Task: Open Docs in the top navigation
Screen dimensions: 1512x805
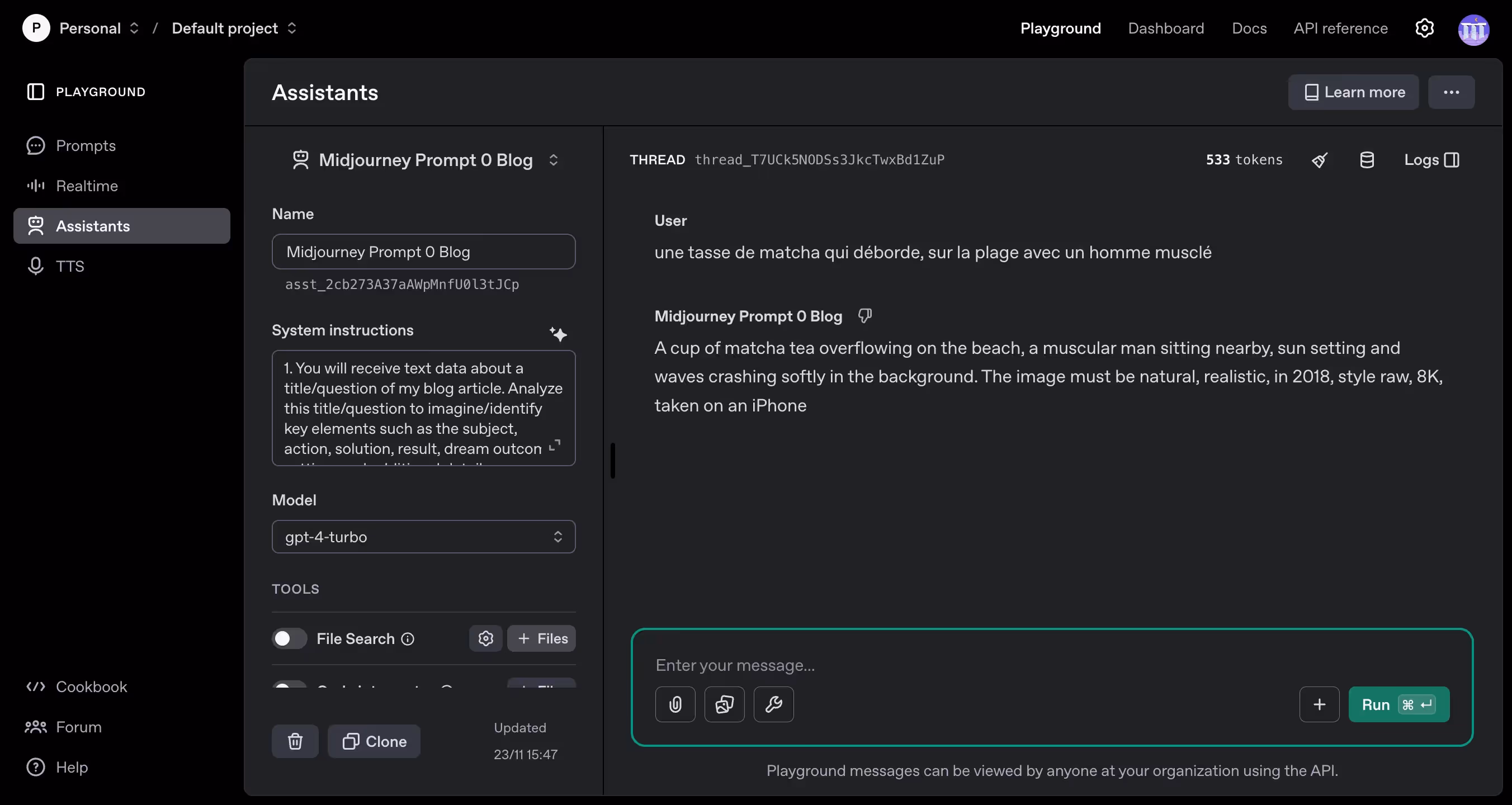Action: tap(1249, 28)
